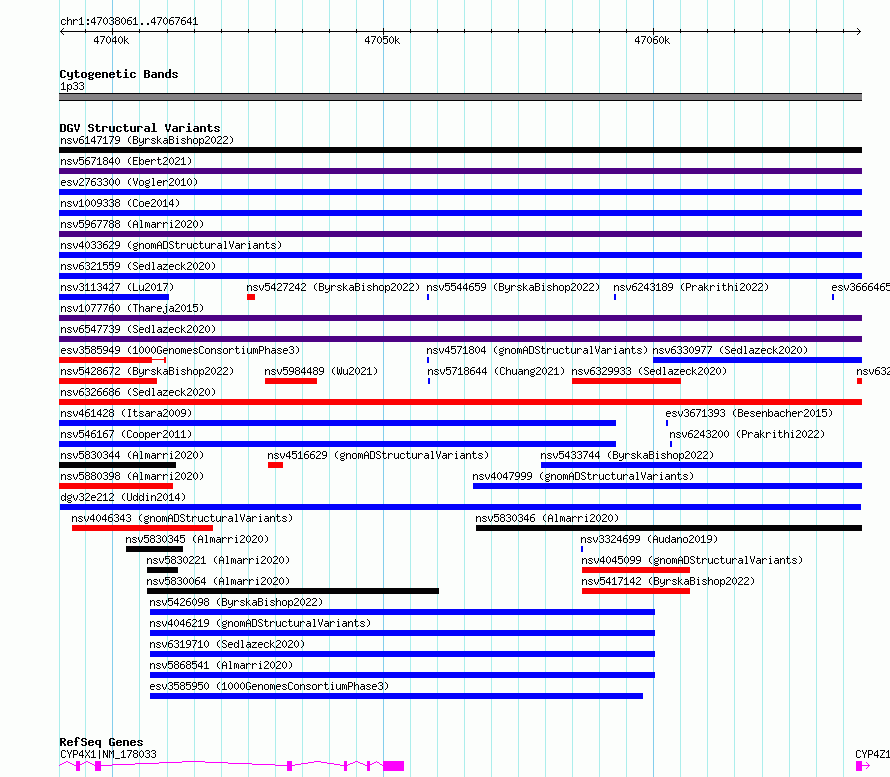Select the large magenta CYP4X1 exon block
This screenshot has width=890, height=777.
pos(393,766)
